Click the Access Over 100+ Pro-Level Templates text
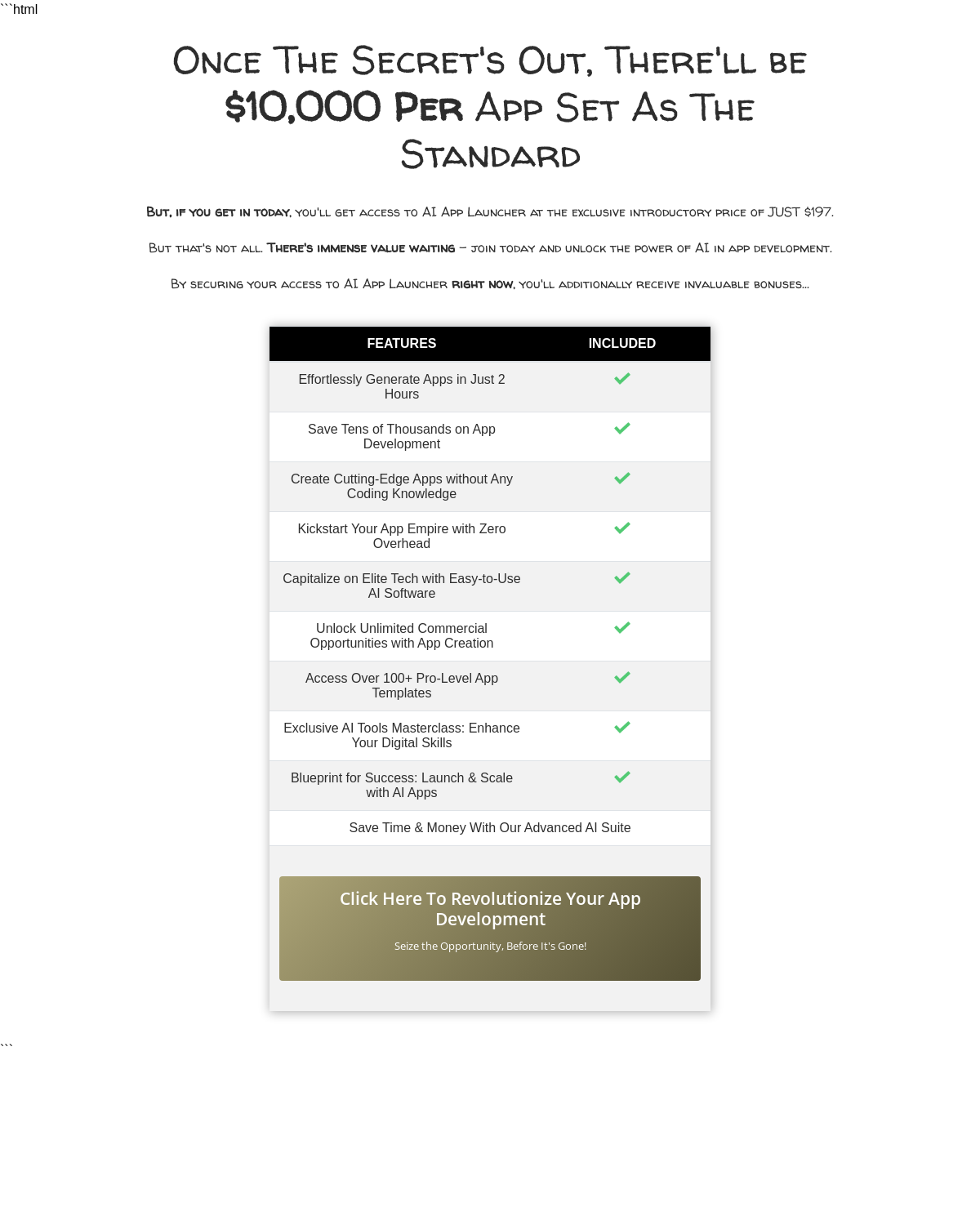This screenshot has width=980, height=1225. [402, 686]
